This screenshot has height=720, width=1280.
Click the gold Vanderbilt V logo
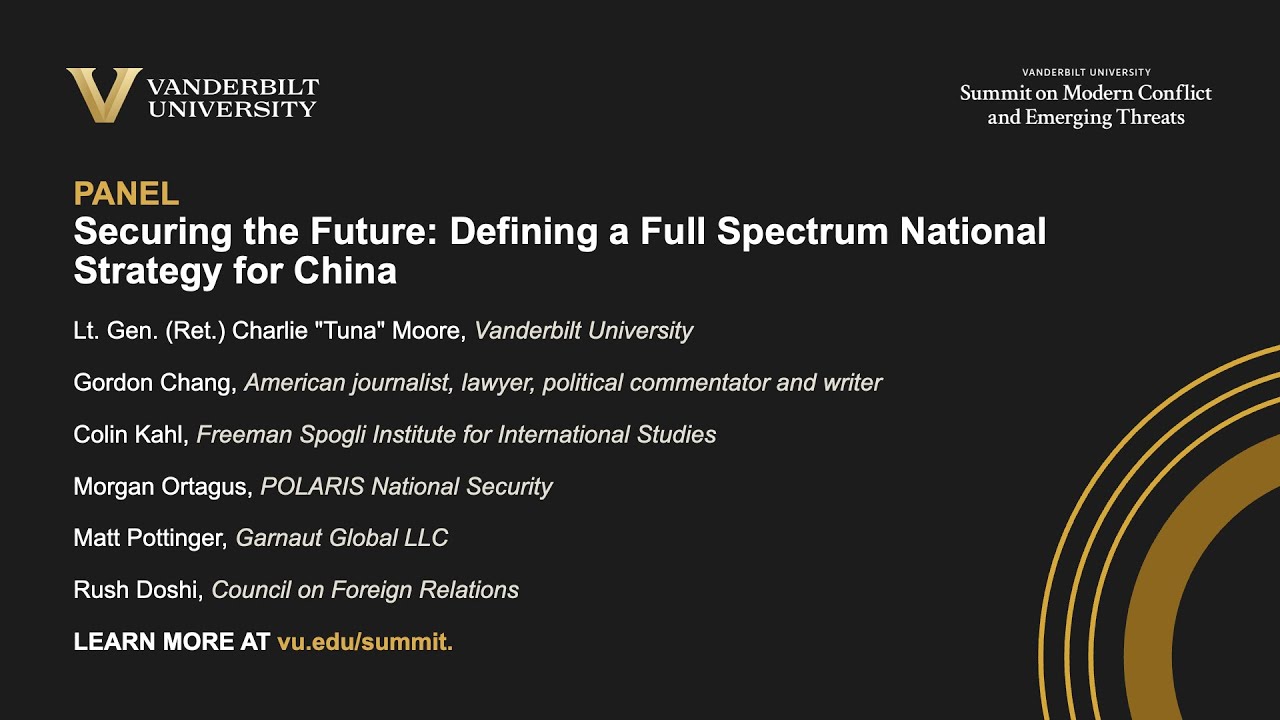pyautogui.click(x=103, y=95)
